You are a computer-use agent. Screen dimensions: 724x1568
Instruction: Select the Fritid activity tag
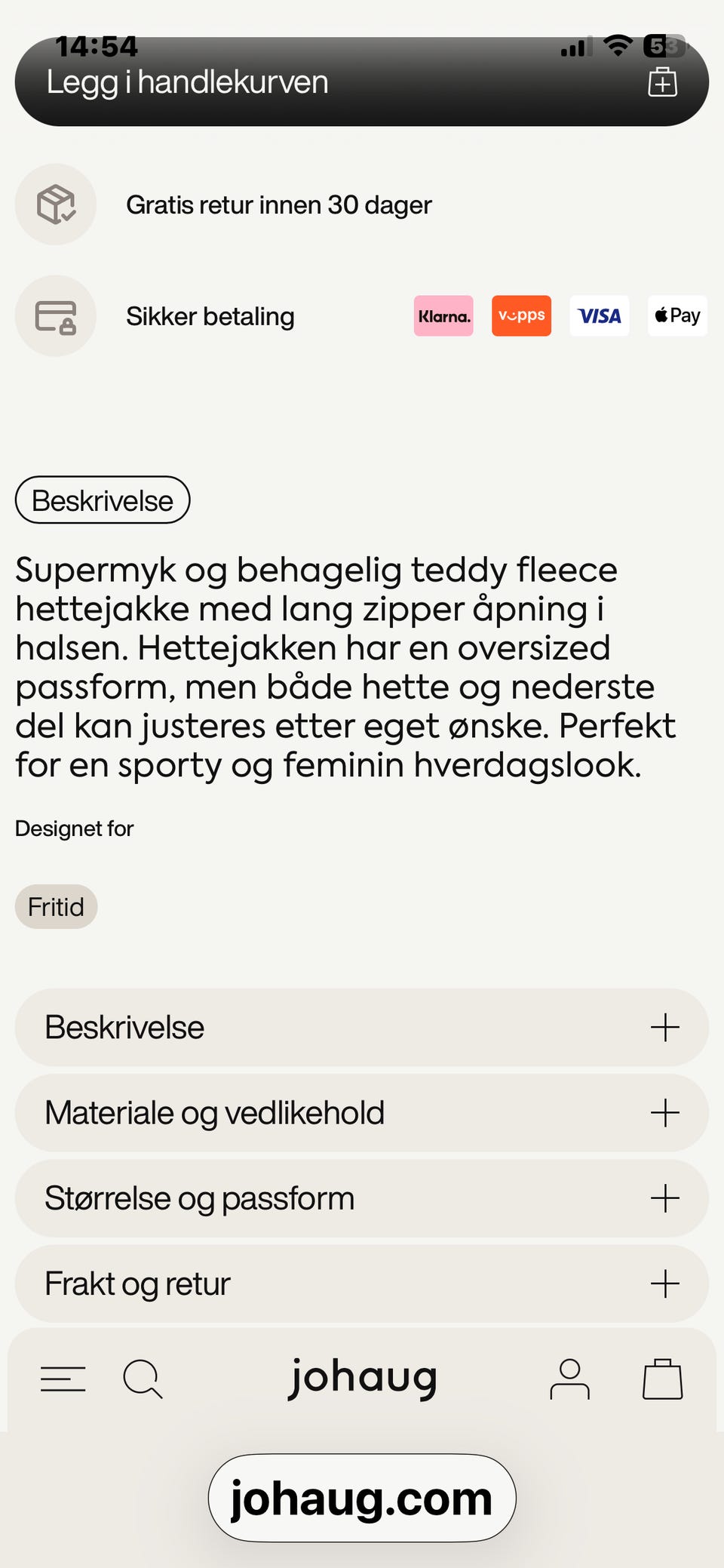click(56, 906)
